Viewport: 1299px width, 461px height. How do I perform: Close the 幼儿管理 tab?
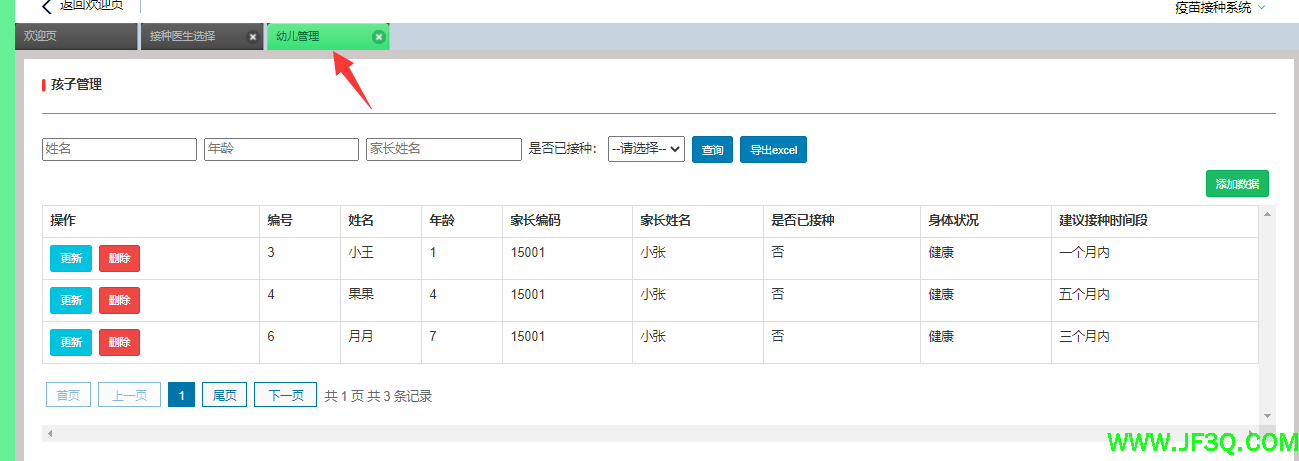(x=378, y=37)
